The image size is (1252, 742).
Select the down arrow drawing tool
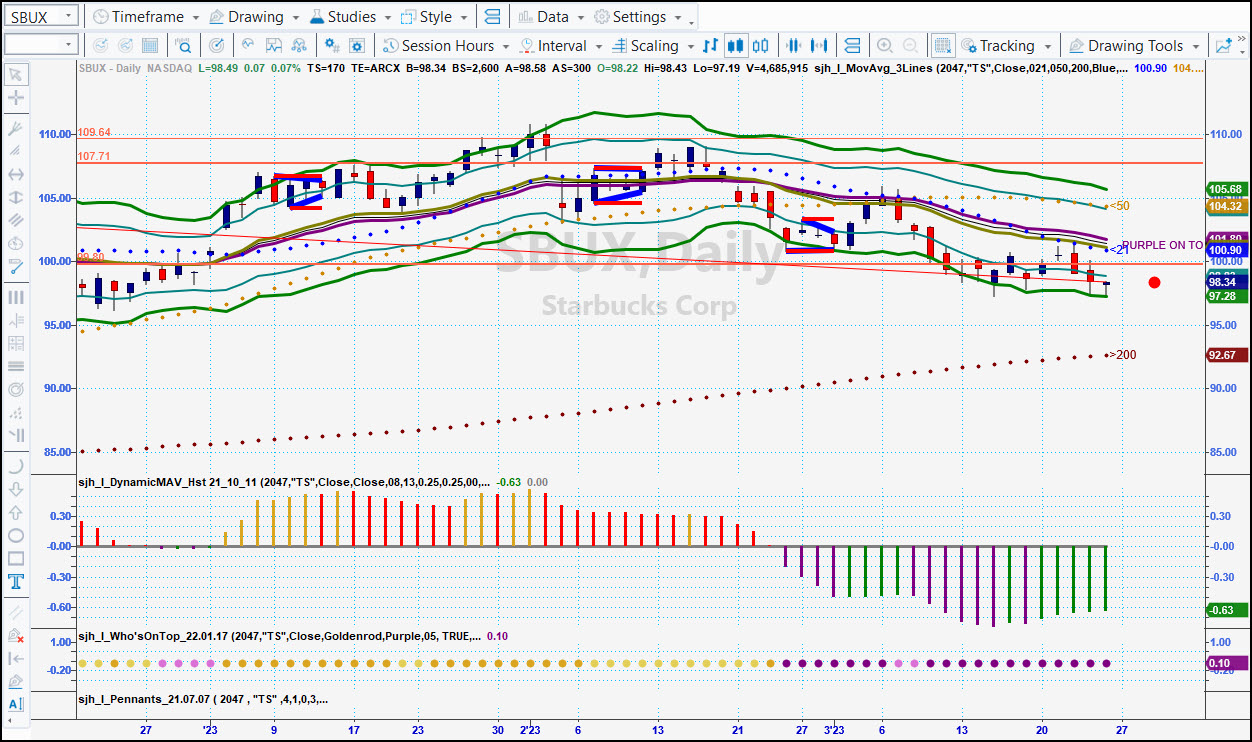click(16, 489)
